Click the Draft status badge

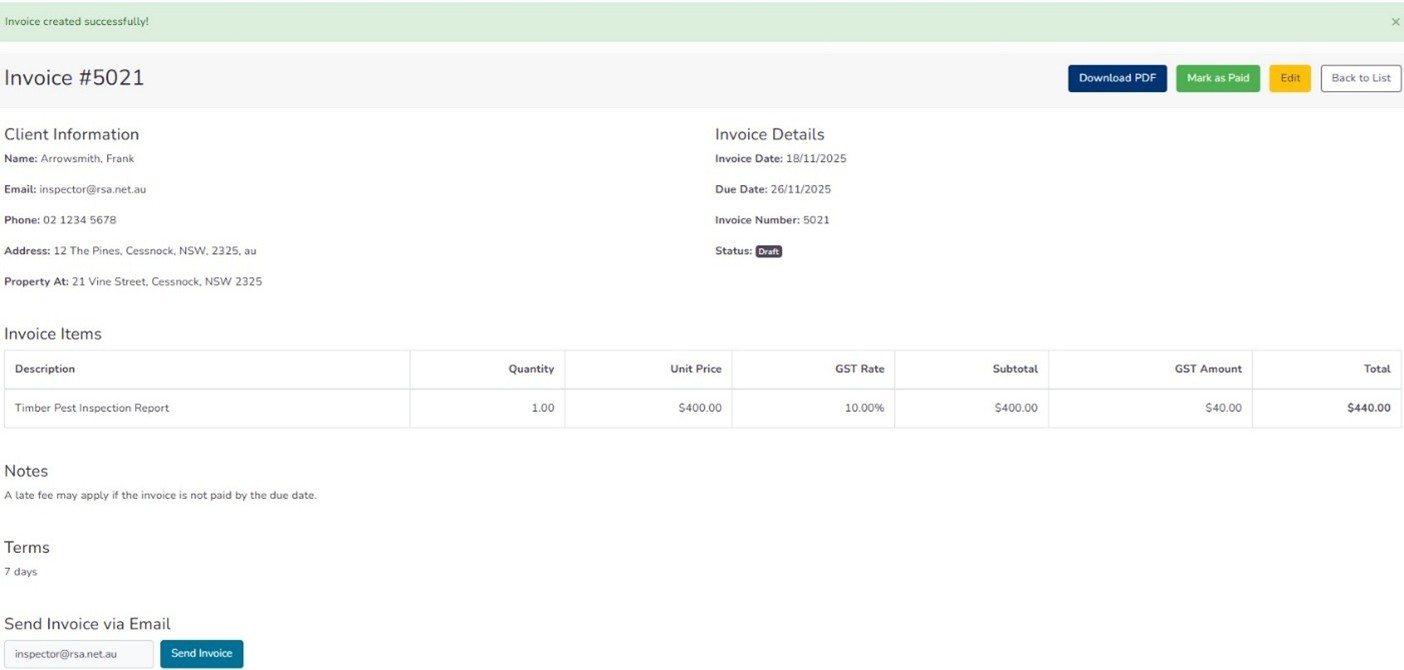click(x=768, y=252)
